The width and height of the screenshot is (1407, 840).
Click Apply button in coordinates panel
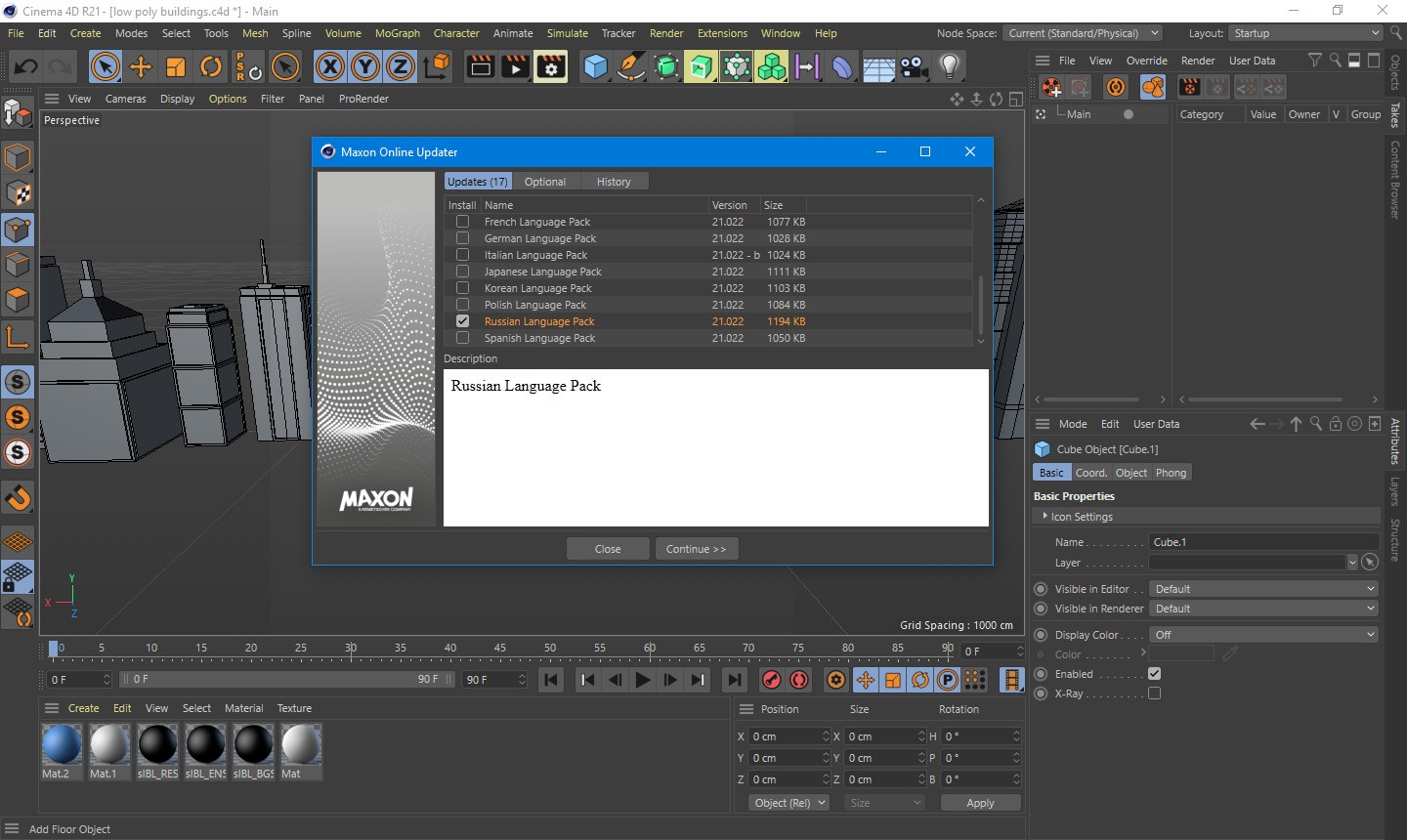pyautogui.click(x=980, y=803)
